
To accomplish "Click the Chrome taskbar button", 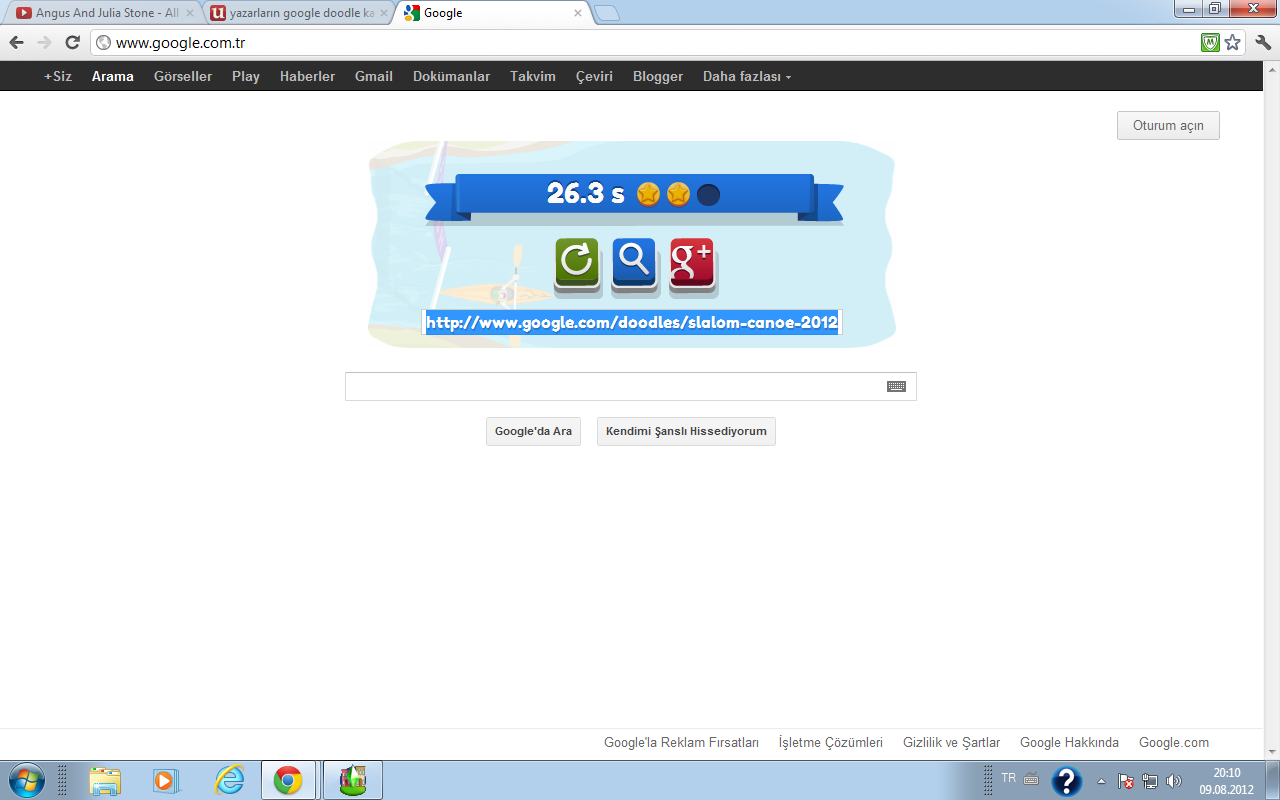I will (289, 781).
